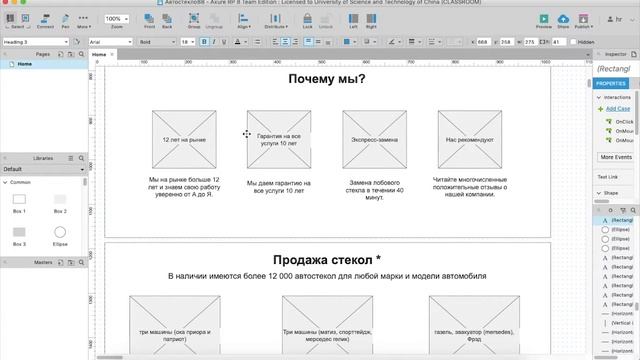Screen dimensions: 640x360
Task: Collapse the Interactions section
Action: tap(599, 97)
